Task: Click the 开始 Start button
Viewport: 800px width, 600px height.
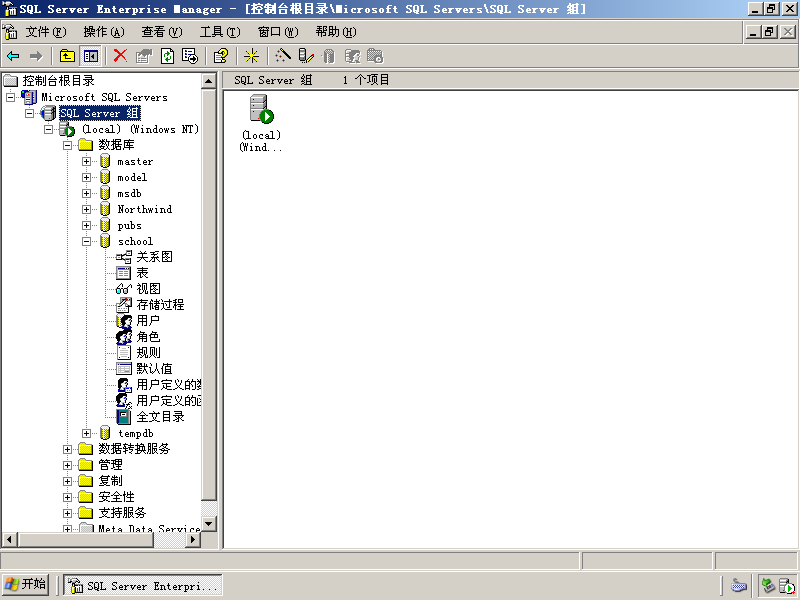Action: pyautogui.click(x=26, y=584)
